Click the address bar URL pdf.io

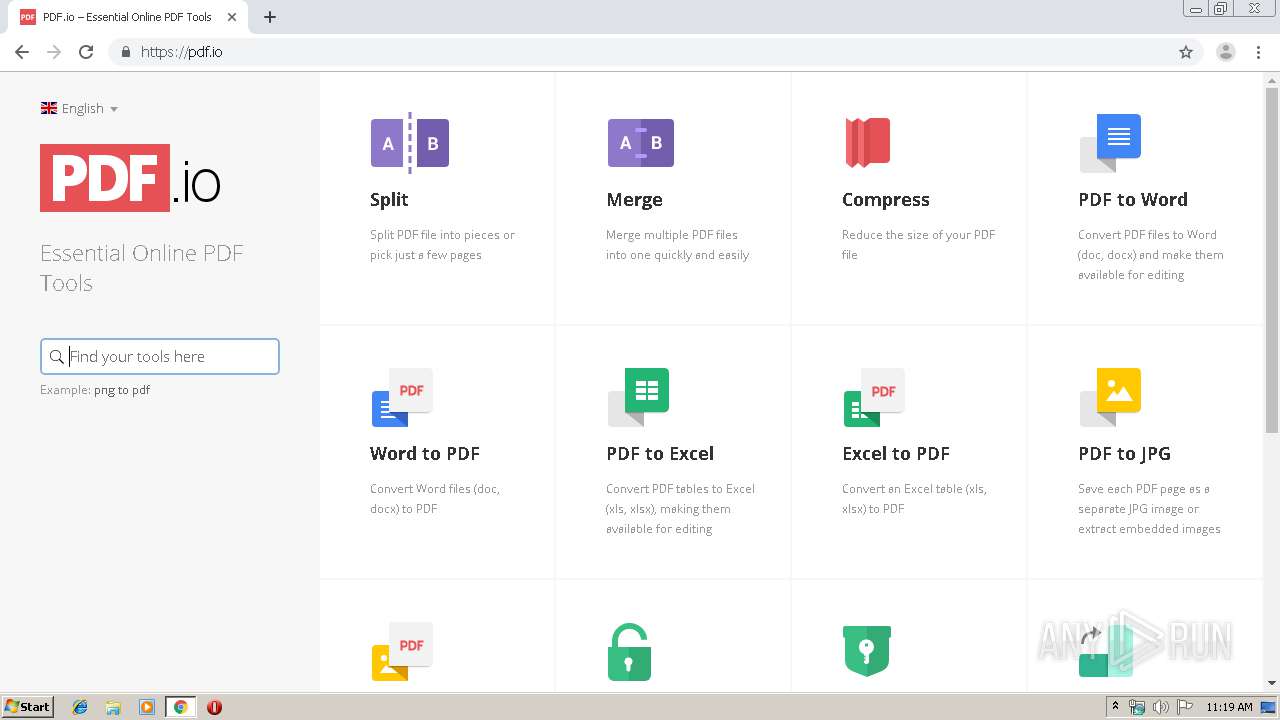click(182, 52)
